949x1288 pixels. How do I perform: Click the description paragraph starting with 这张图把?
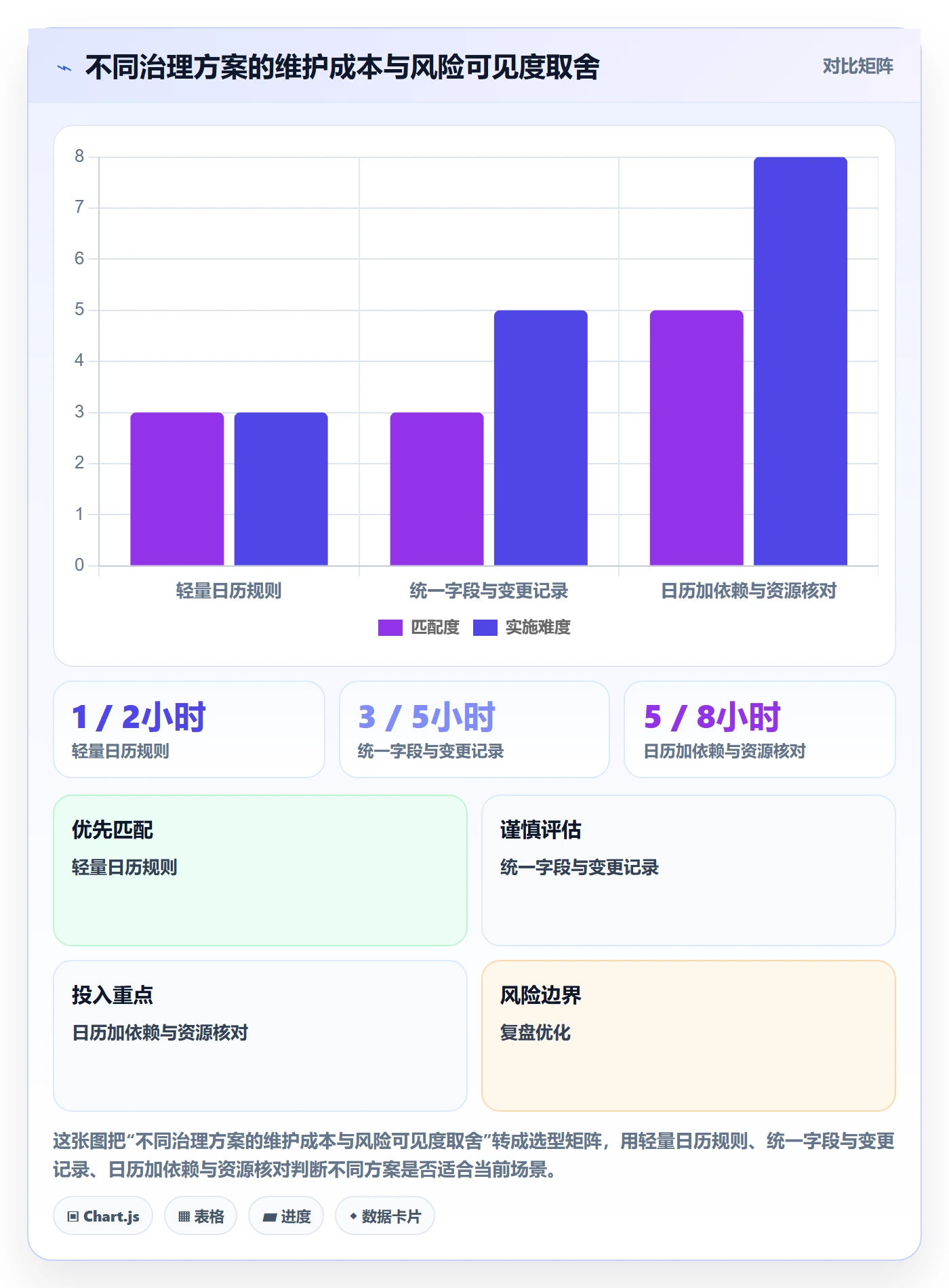[474, 1156]
